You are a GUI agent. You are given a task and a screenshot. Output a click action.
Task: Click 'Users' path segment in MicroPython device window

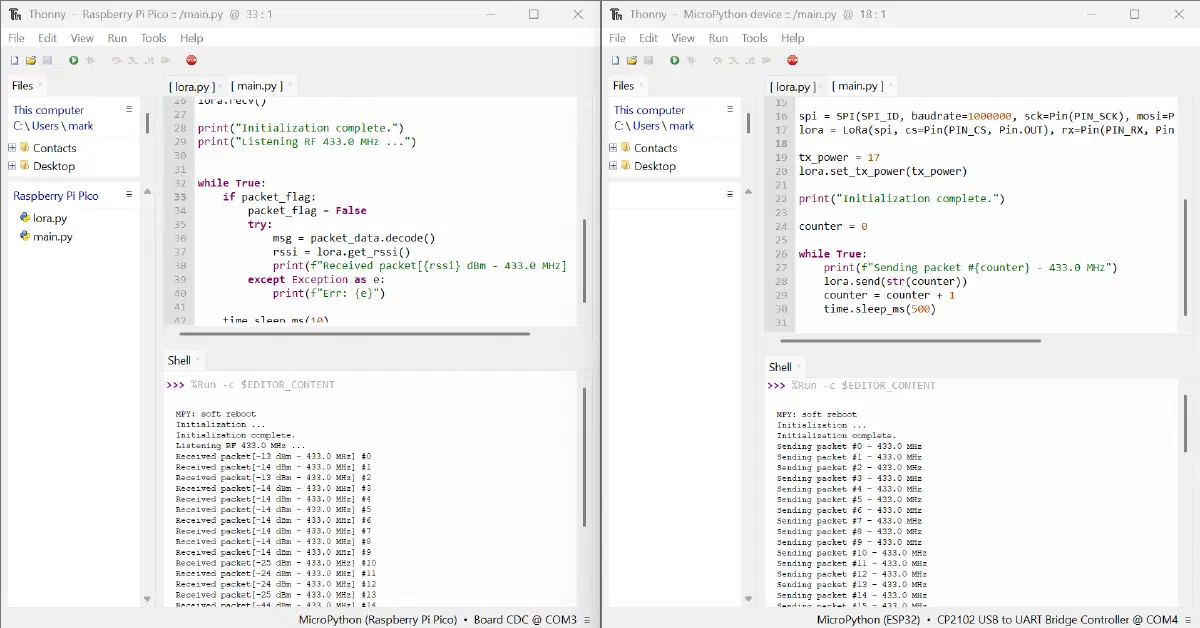[x=646, y=126]
